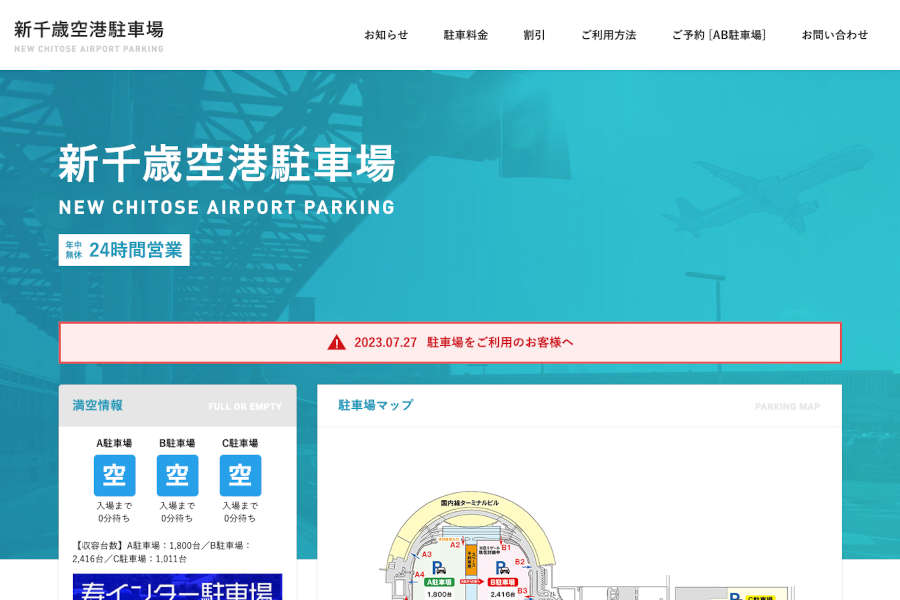Image resolution: width=900 pixels, height=600 pixels.
Task: Click the お問い合わせ contact link
Action: click(x=835, y=35)
